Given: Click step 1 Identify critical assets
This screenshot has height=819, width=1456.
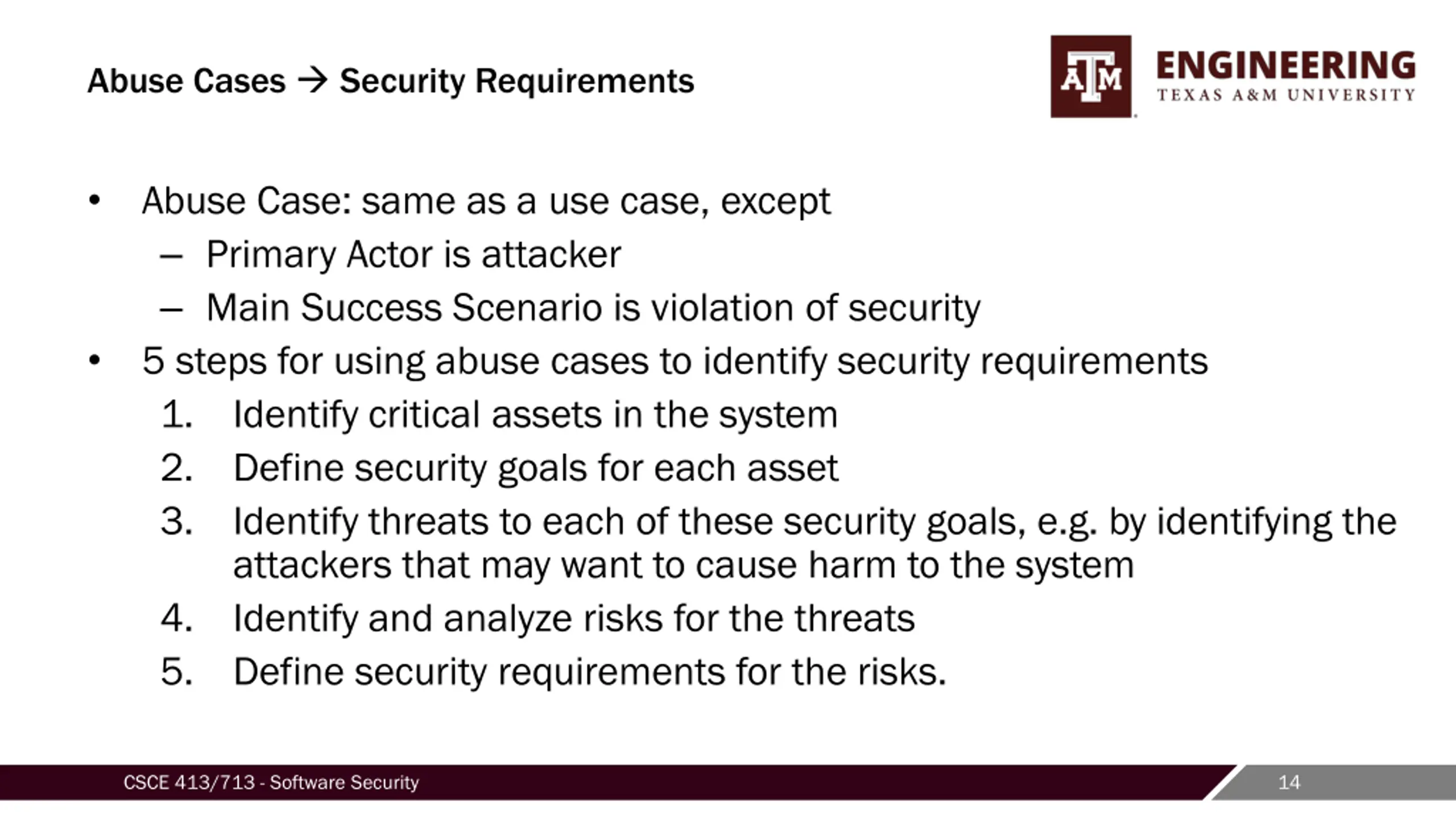Looking at the screenshot, I should 535,415.
